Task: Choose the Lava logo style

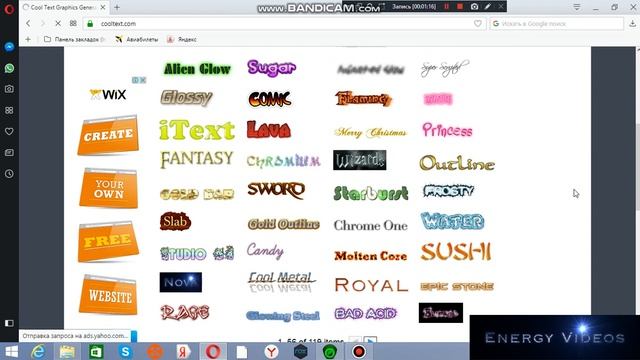Action: click(x=269, y=130)
